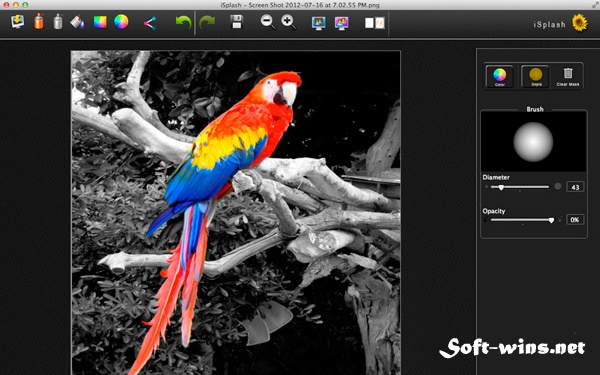
Task: Open the round color wheel in toolbar
Action: [x=121, y=21]
